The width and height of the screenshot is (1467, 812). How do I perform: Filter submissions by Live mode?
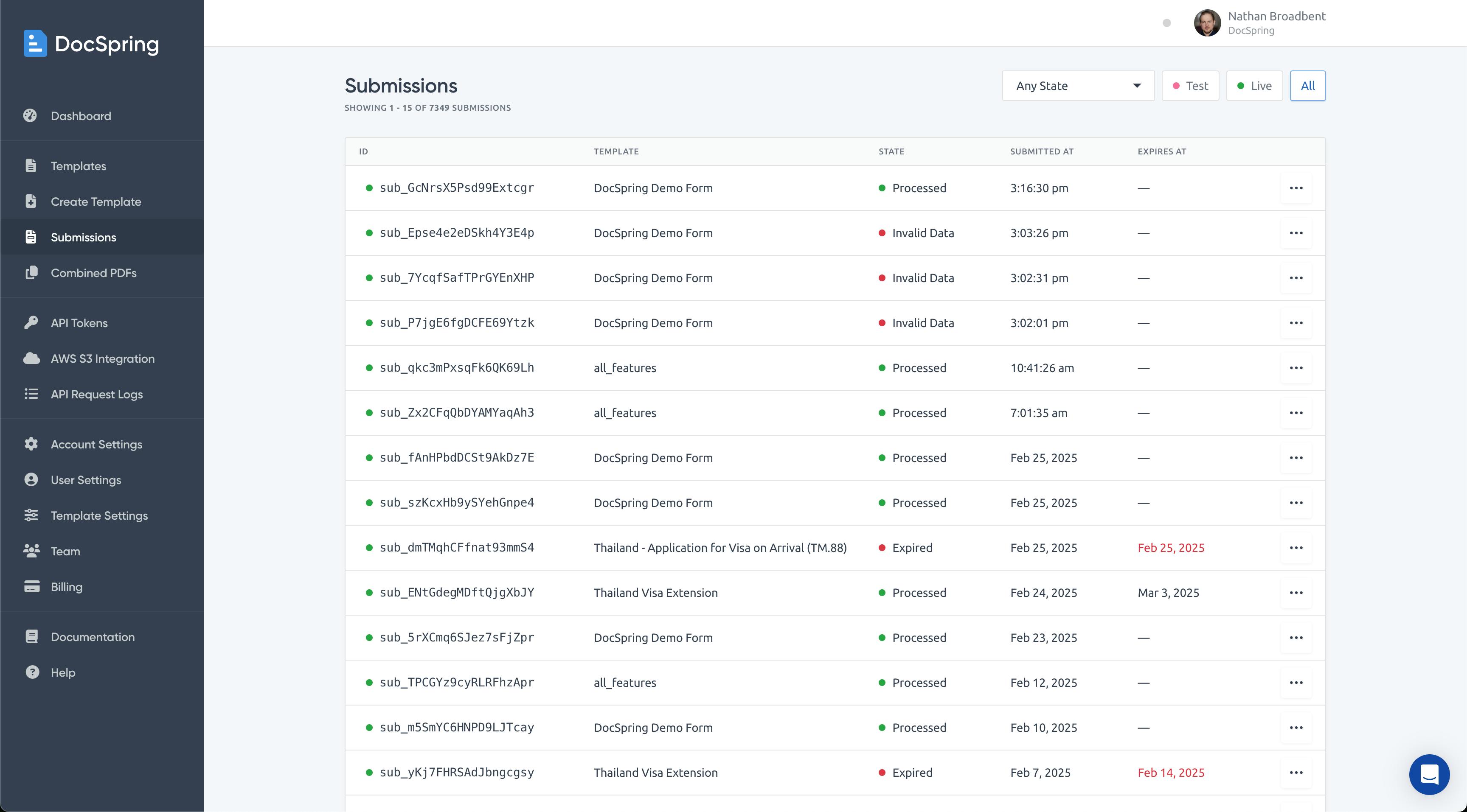click(x=1254, y=86)
